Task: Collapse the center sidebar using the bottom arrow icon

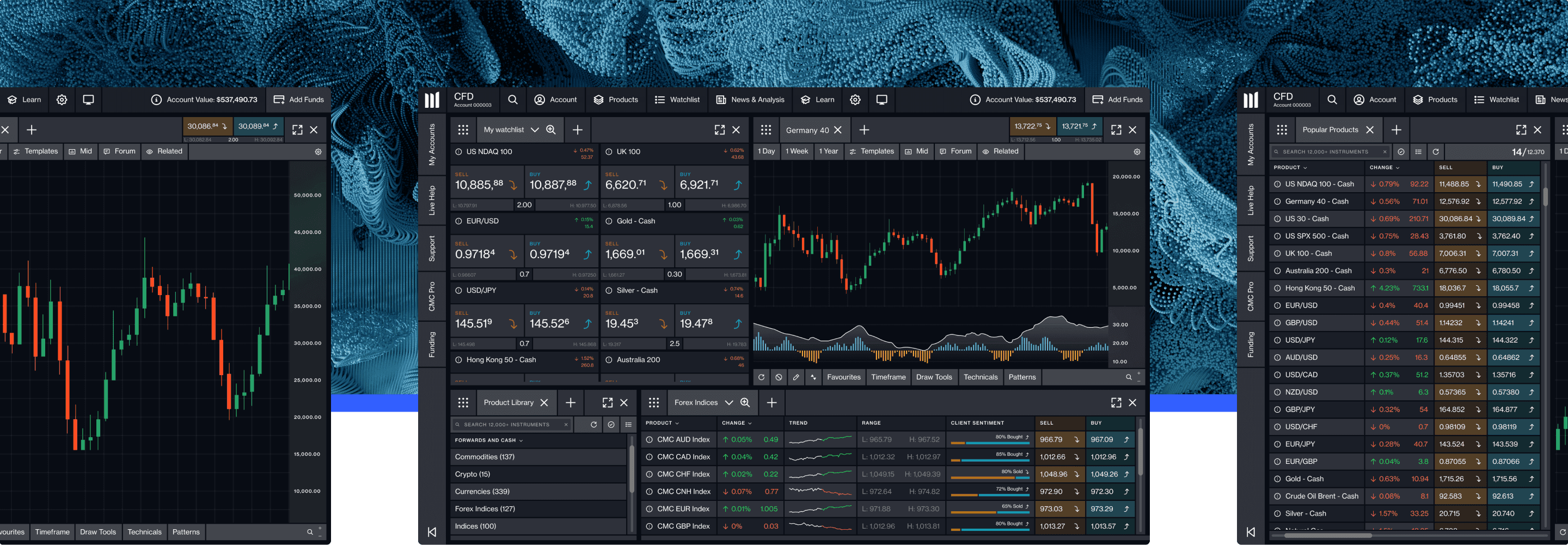Action: pos(432,531)
